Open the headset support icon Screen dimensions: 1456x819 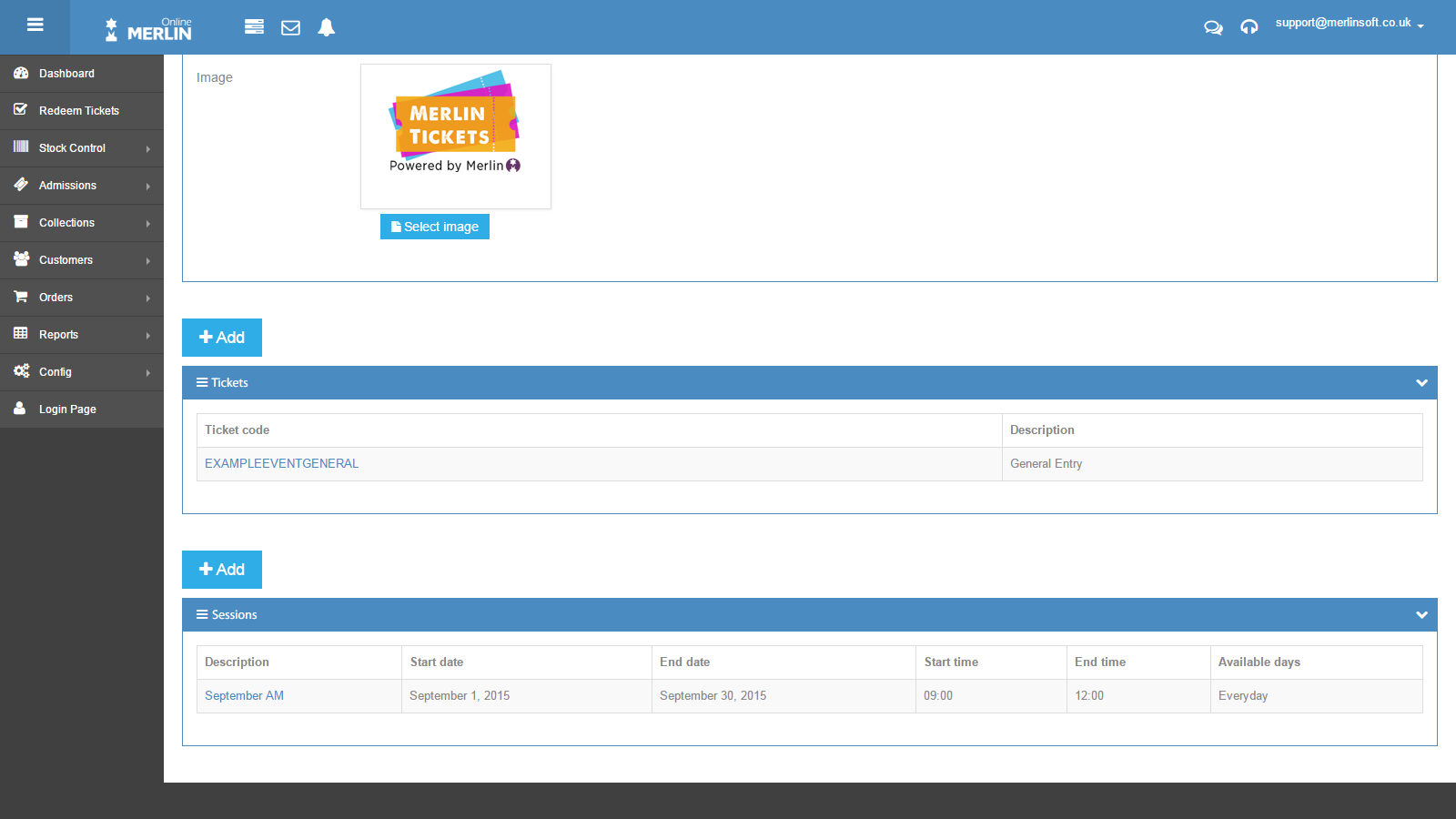pos(1249,27)
